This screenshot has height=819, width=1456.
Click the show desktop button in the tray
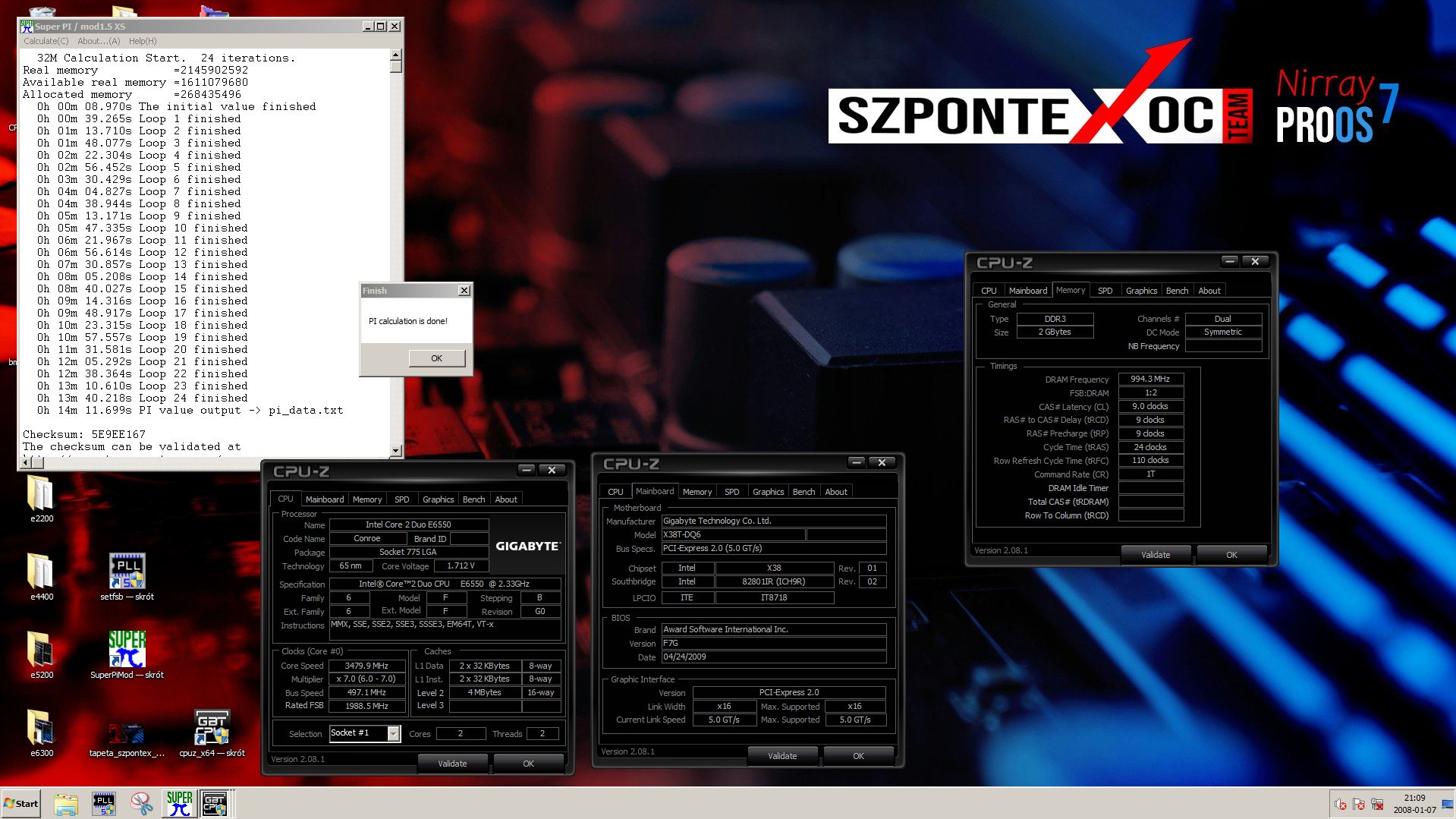pyautogui.click(x=1448, y=805)
